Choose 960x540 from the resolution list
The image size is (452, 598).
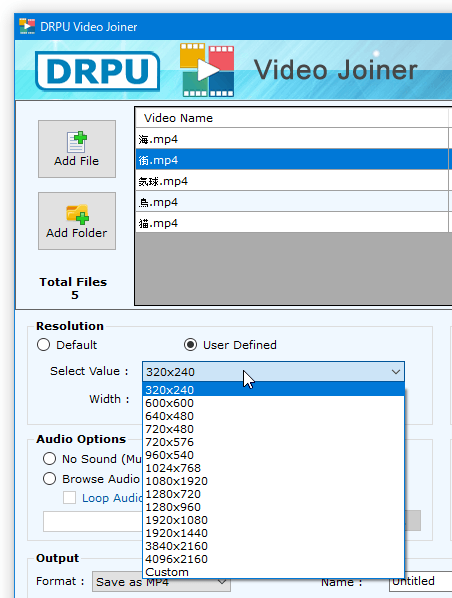tap(273, 455)
